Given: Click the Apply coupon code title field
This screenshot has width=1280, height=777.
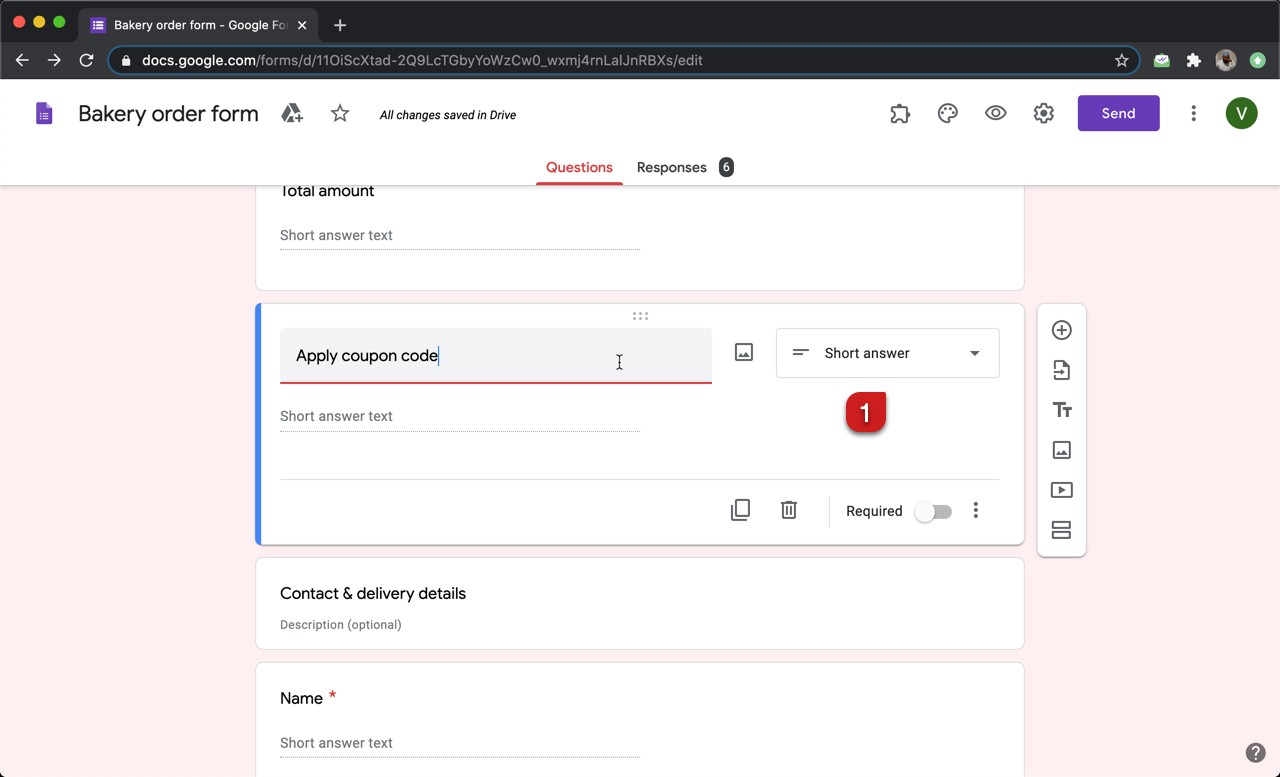Looking at the screenshot, I should coord(495,356).
